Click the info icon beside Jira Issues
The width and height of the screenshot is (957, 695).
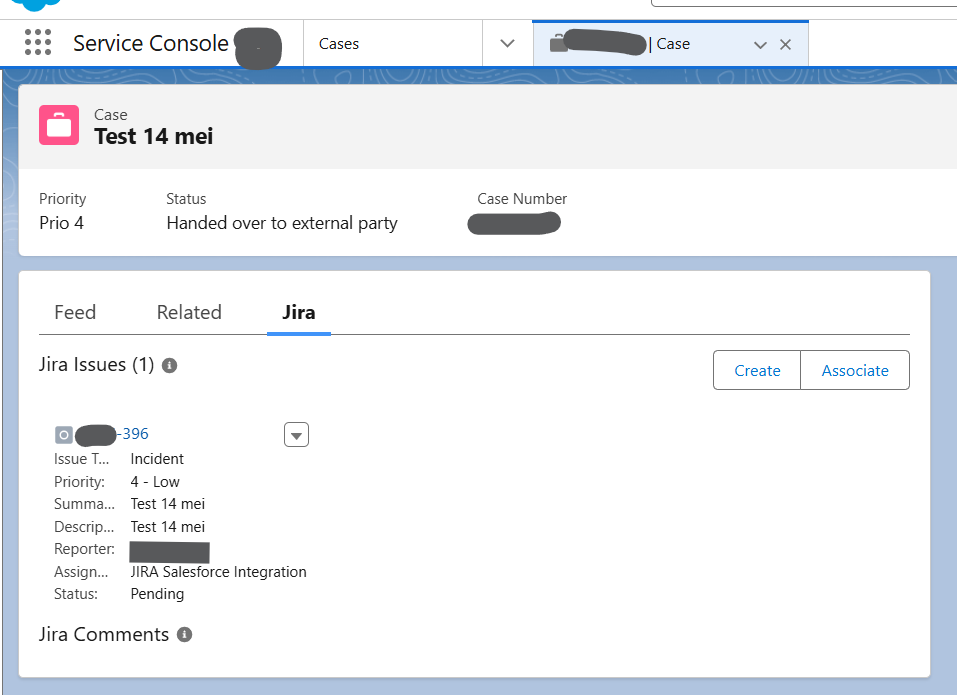(x=169, y=365)
